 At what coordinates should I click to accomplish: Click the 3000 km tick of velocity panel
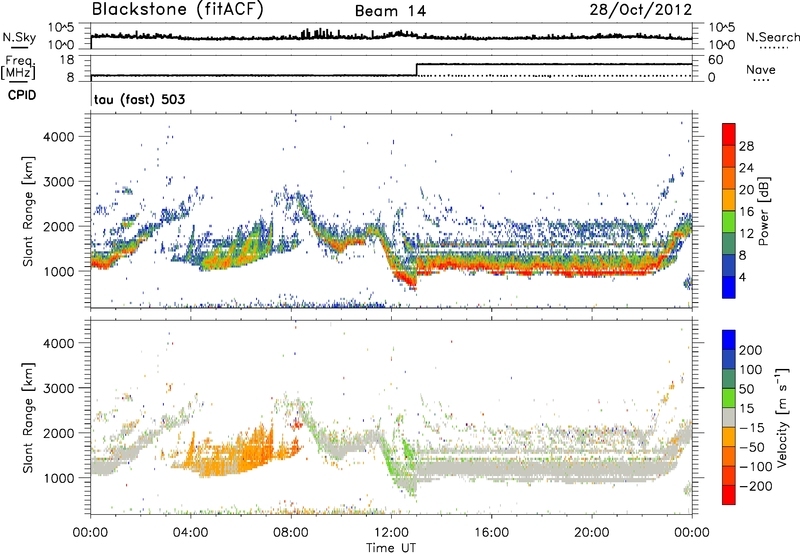click(59, 388)
